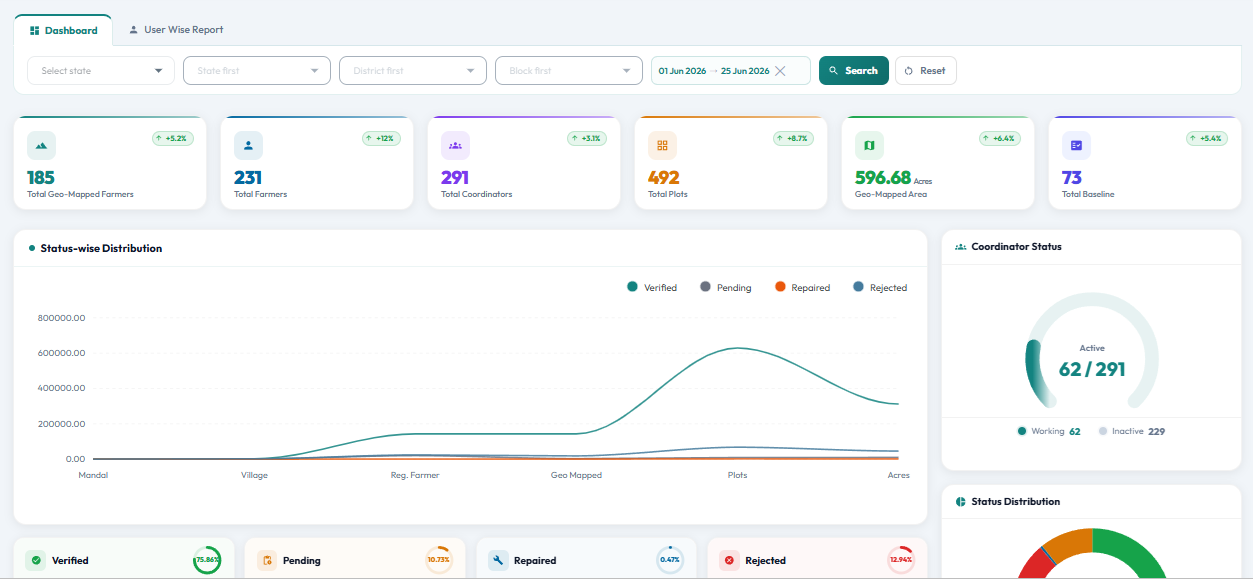The height and width of the screenshot is (579, 1253).
Task: Click the 185 Total Geo-Mapped Farmers value
Action: click(41, 178)
